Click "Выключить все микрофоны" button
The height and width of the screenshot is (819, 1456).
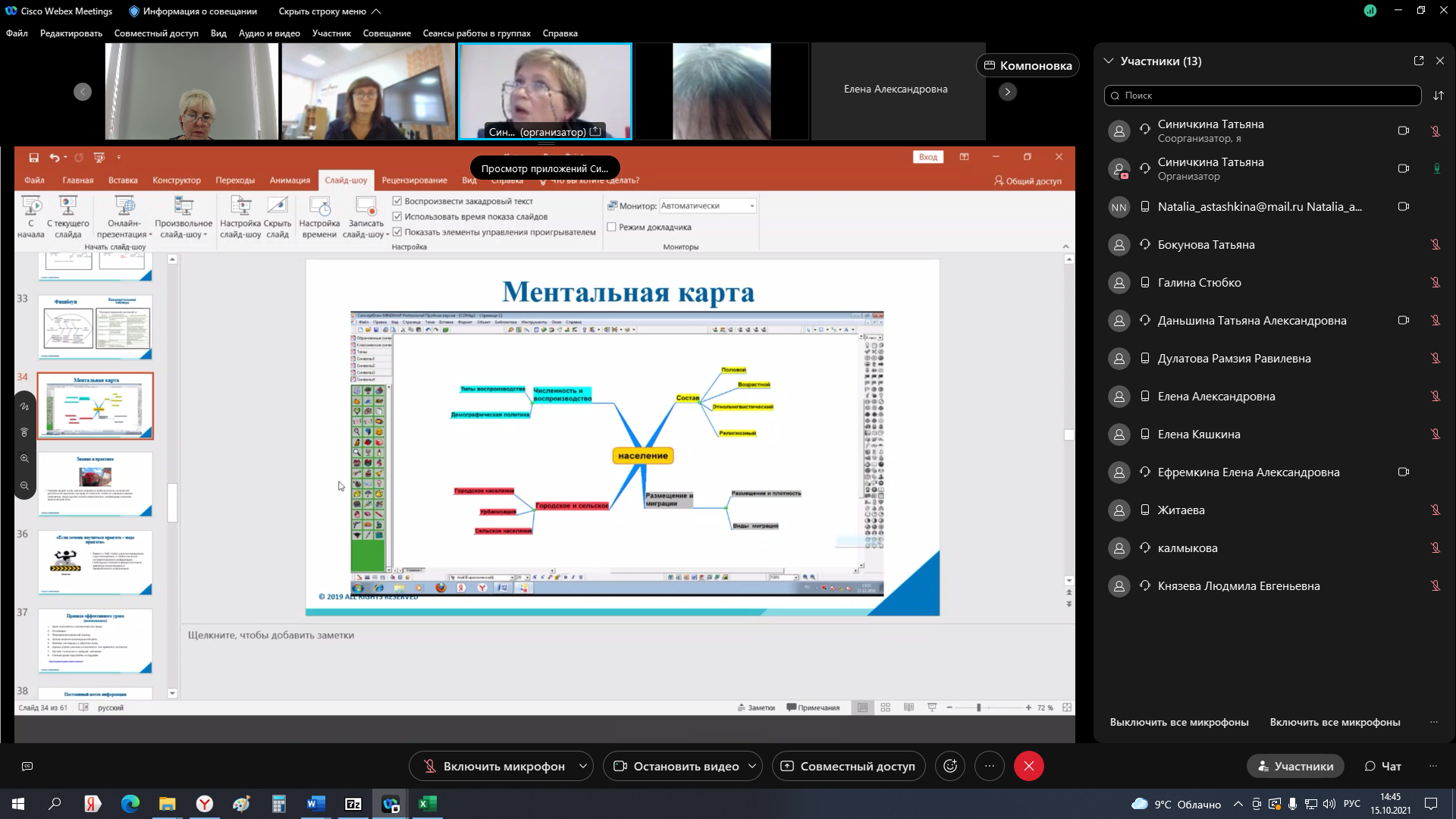click(x=1179, y=723)
